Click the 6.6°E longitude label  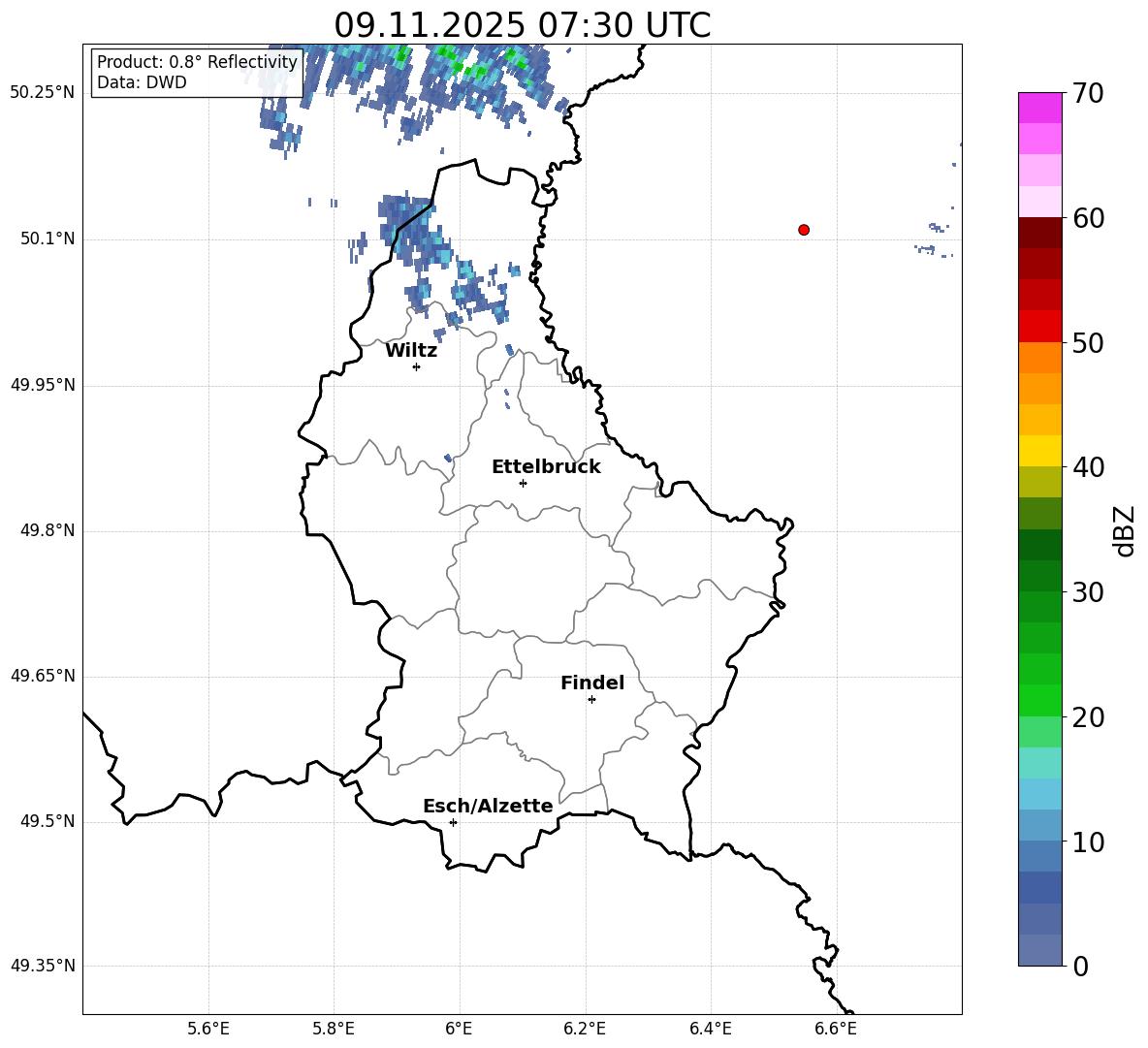836,1029
